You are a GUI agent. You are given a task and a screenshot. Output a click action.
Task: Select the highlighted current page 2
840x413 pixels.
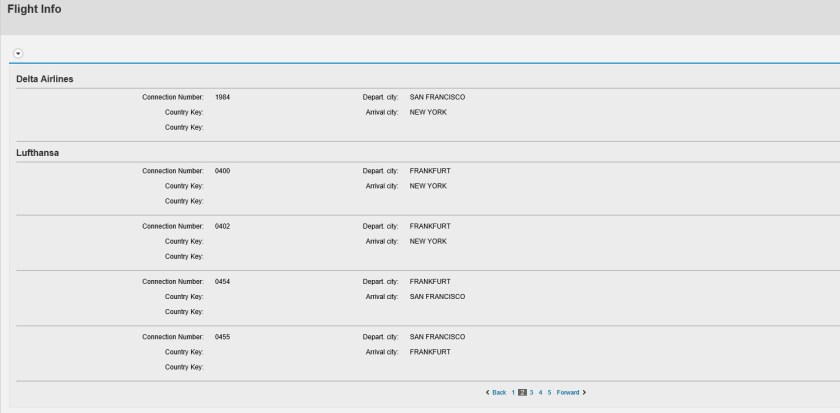click(522, 392)
